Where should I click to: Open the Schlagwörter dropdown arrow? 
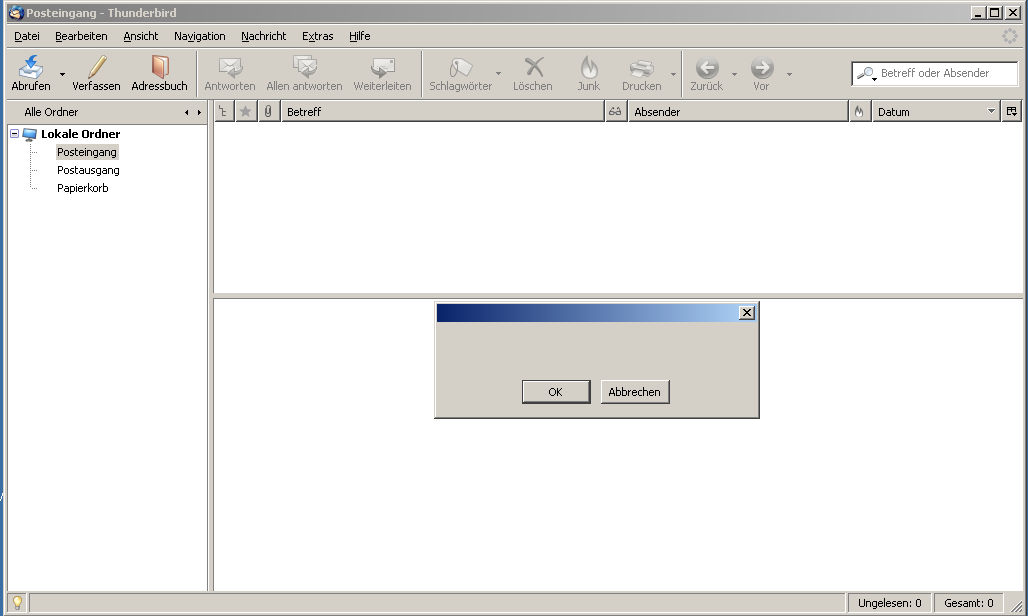point(498,74)
